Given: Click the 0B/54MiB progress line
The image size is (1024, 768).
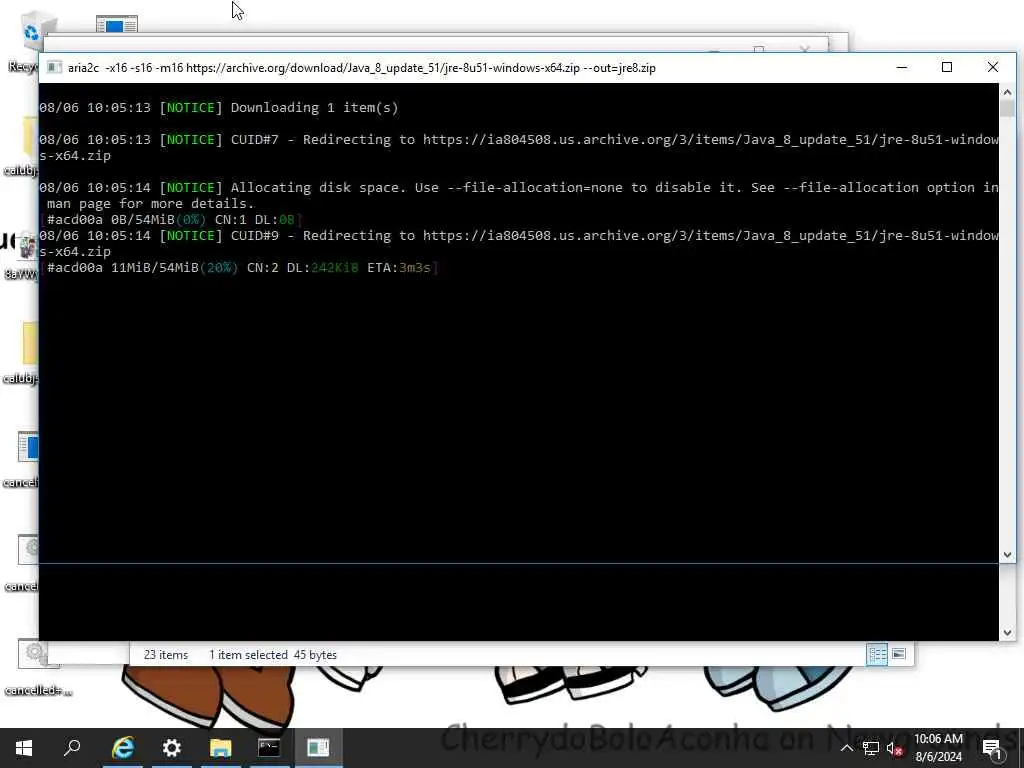Looking at the screenshot, I should (171, 219).
